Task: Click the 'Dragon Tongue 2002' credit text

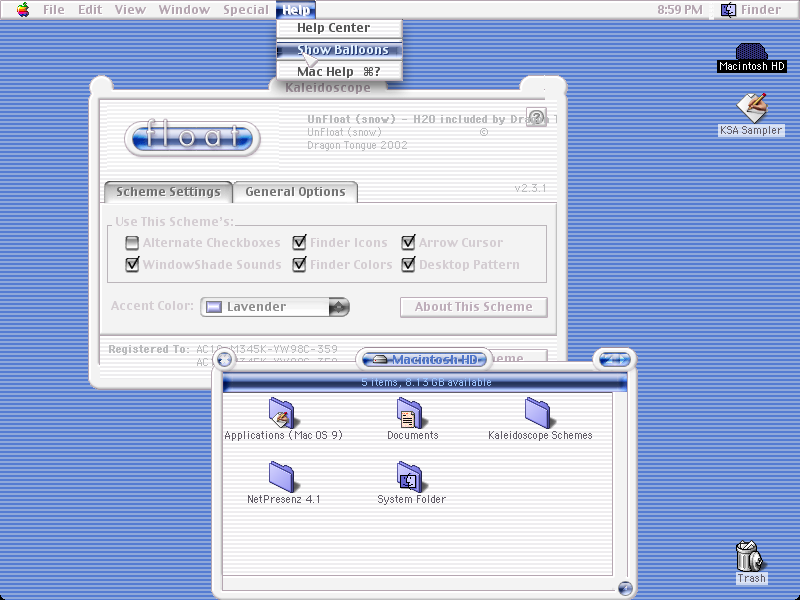Action: [x=357, y=145]
